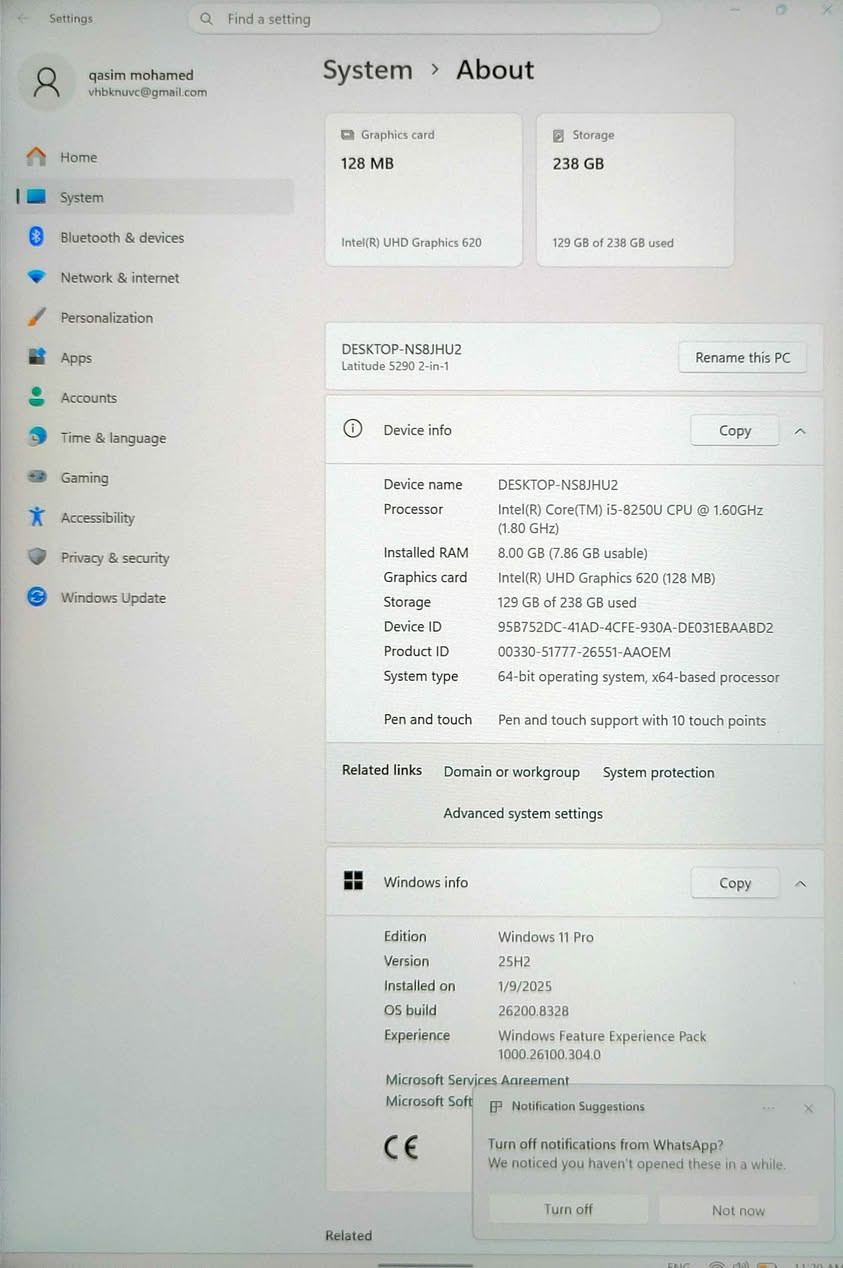The height and width of the screenshot is (1268, 843).
Task: Click Pen and touch support value text
Action: 631,720
